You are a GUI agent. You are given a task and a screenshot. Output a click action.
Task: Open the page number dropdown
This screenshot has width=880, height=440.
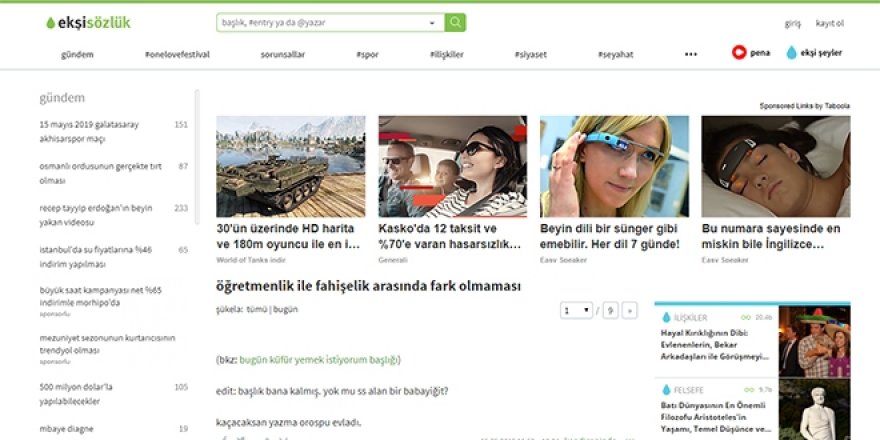577,311
